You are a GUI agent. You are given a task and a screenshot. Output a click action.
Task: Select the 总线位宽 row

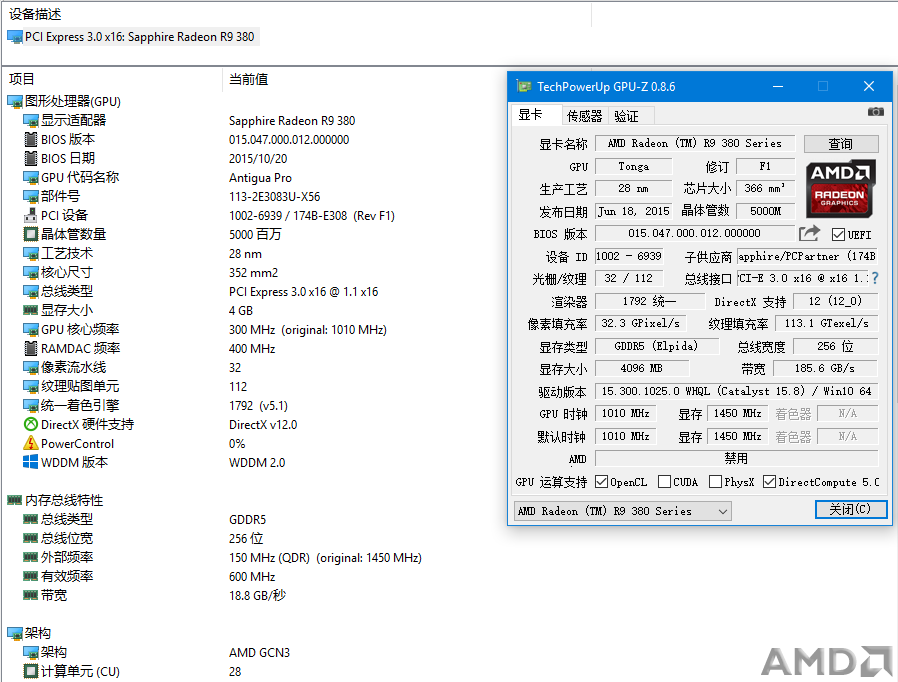pyautogui.click(x=143, y=538)
